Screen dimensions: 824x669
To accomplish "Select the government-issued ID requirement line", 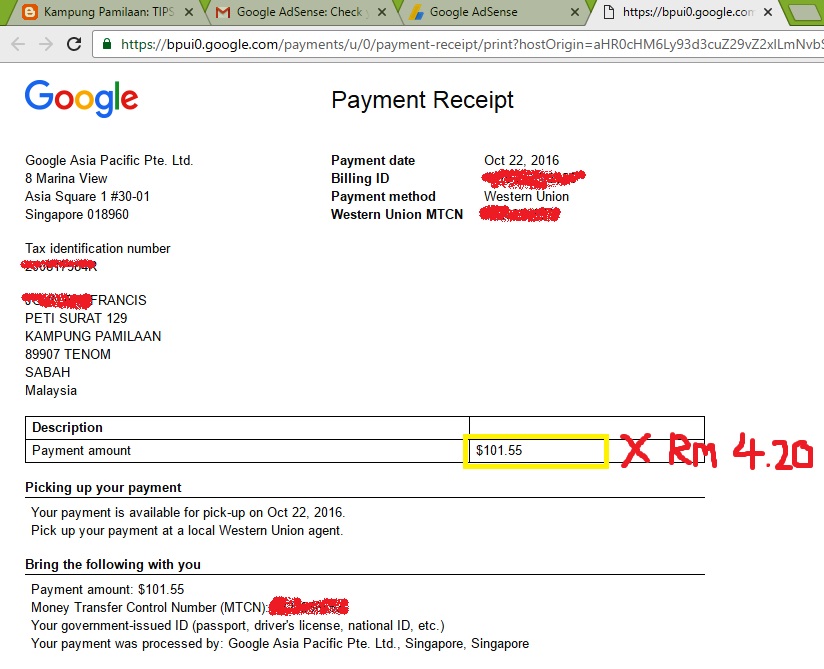I will [x=238, y=625].
